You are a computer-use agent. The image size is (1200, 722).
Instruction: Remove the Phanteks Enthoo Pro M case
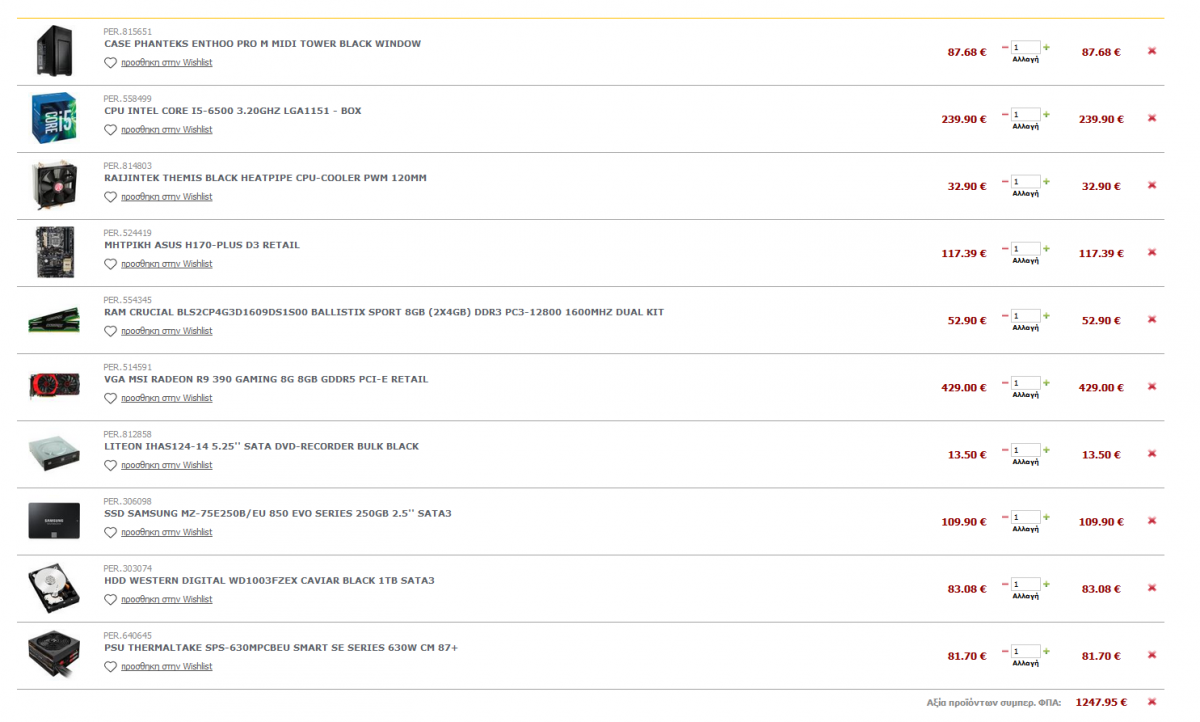click(1152, 51)
